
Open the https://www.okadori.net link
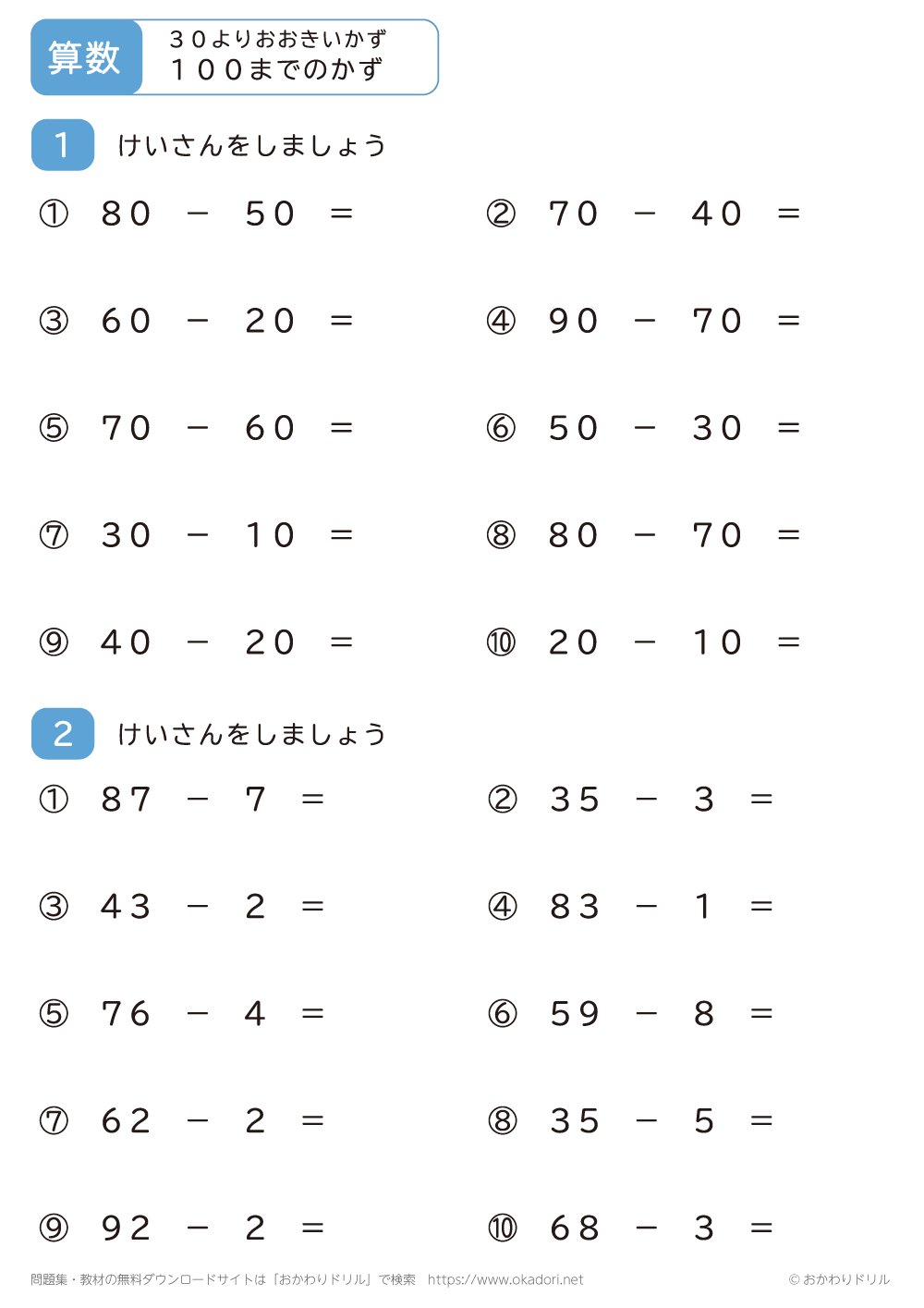tap(505, 1279)
